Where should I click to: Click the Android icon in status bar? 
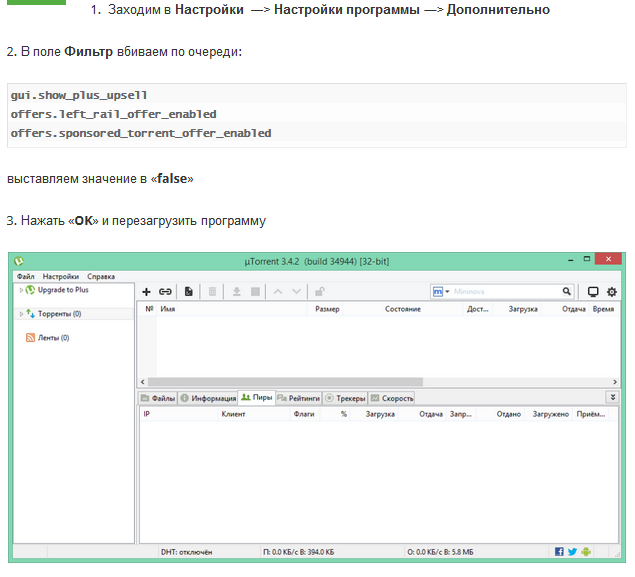pos(586,551)
